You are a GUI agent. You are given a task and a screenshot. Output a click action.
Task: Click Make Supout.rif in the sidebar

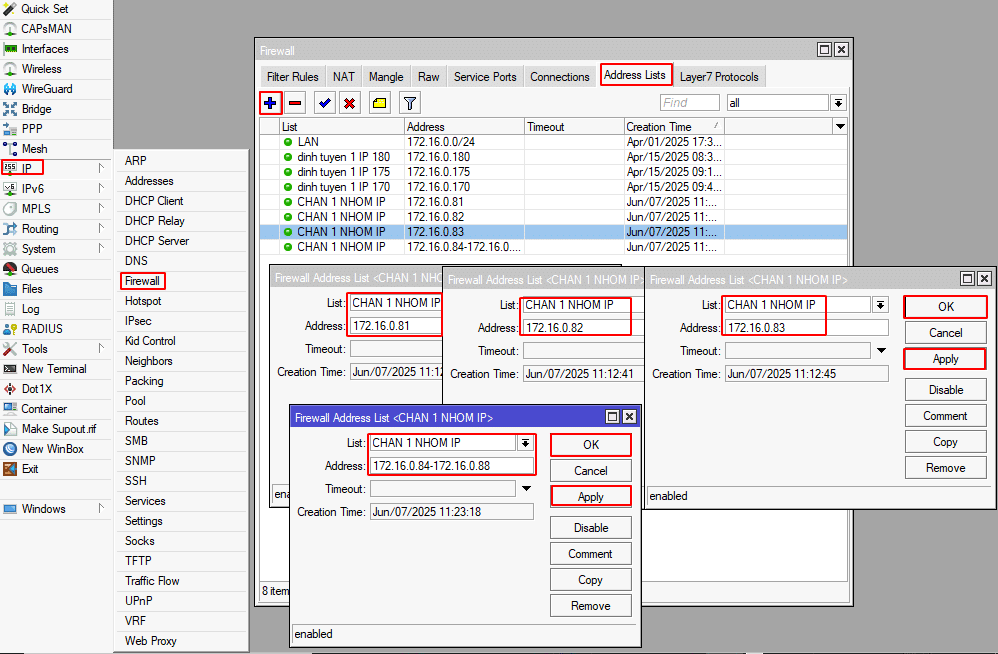pyautogui.click(x=56, y=429)
